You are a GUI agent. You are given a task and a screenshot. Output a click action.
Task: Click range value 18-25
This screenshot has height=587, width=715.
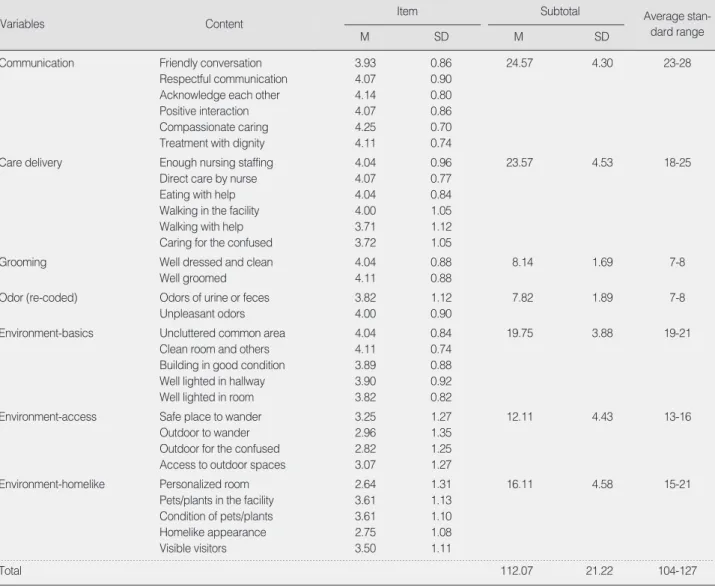point(677,162)
